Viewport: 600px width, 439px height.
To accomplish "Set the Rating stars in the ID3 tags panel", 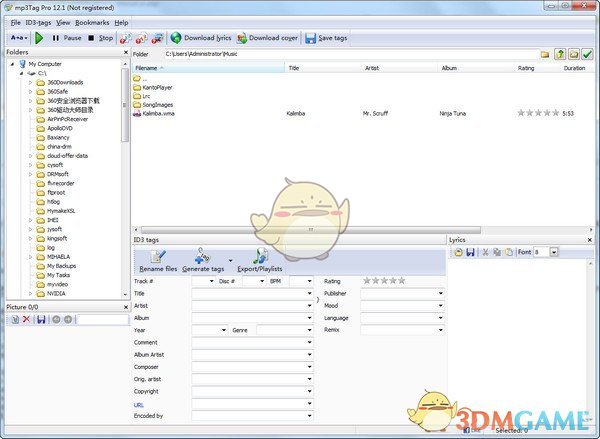I will (384, 281).
